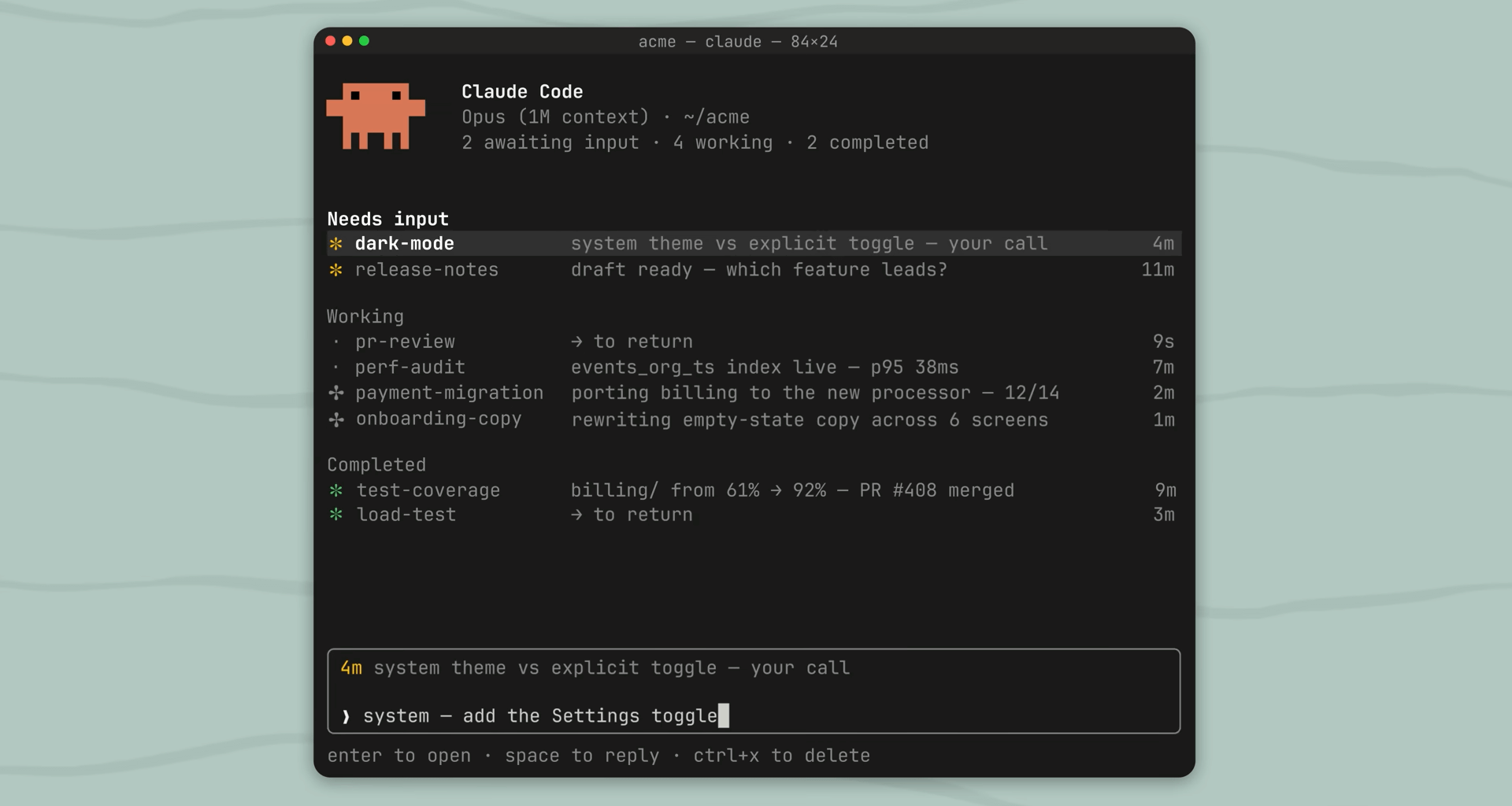The image size is (1512, 806).
Task: Click the Claude Code pixel mascot logo
Action: pos(376,116)
